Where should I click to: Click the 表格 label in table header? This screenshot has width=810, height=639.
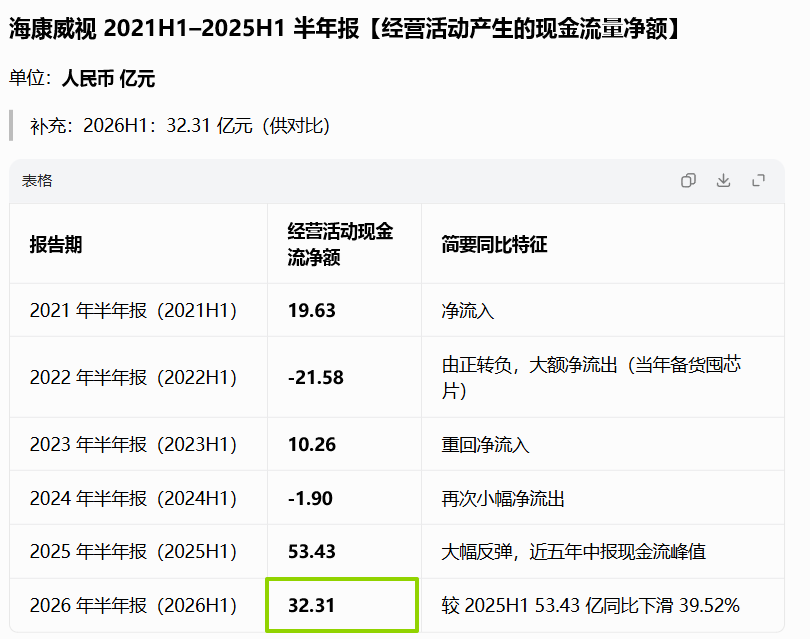coord(37,181)
